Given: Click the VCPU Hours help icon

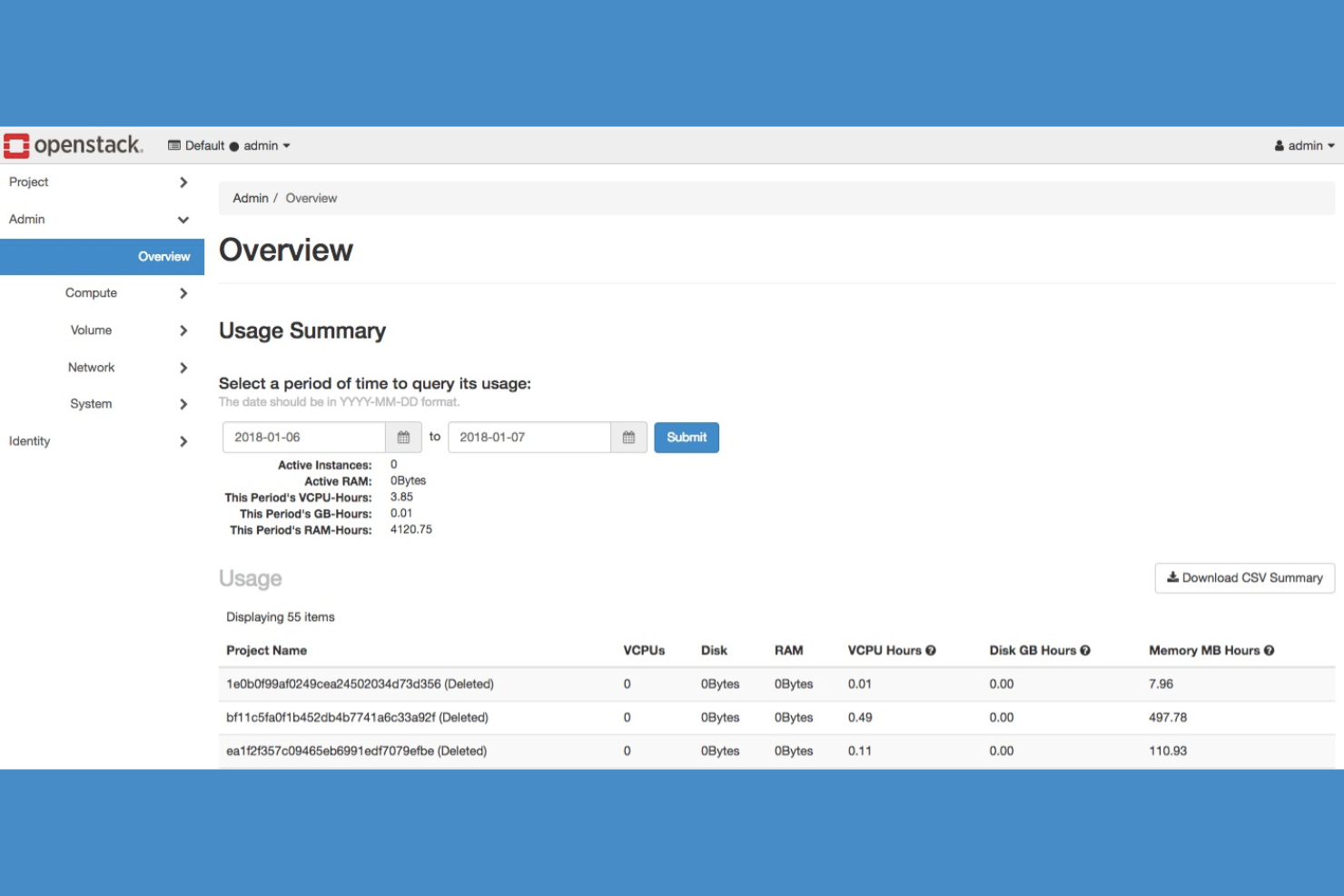Looking at the screenshot, I should (x=932, y=650).
